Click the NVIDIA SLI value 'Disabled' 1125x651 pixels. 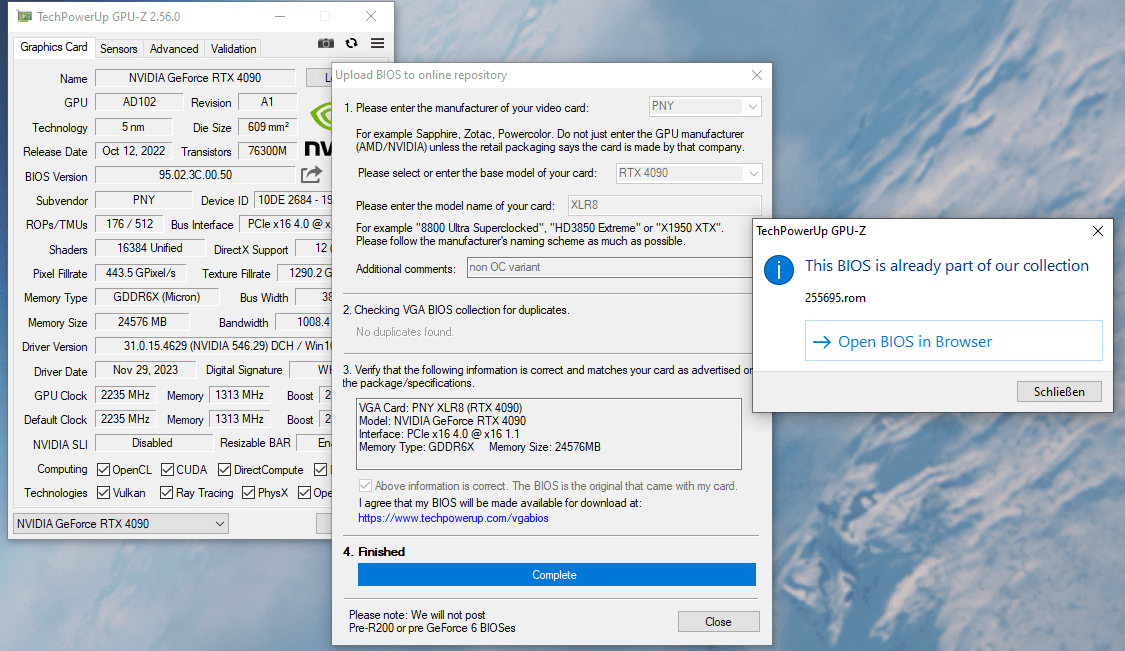tap(153, 443)
